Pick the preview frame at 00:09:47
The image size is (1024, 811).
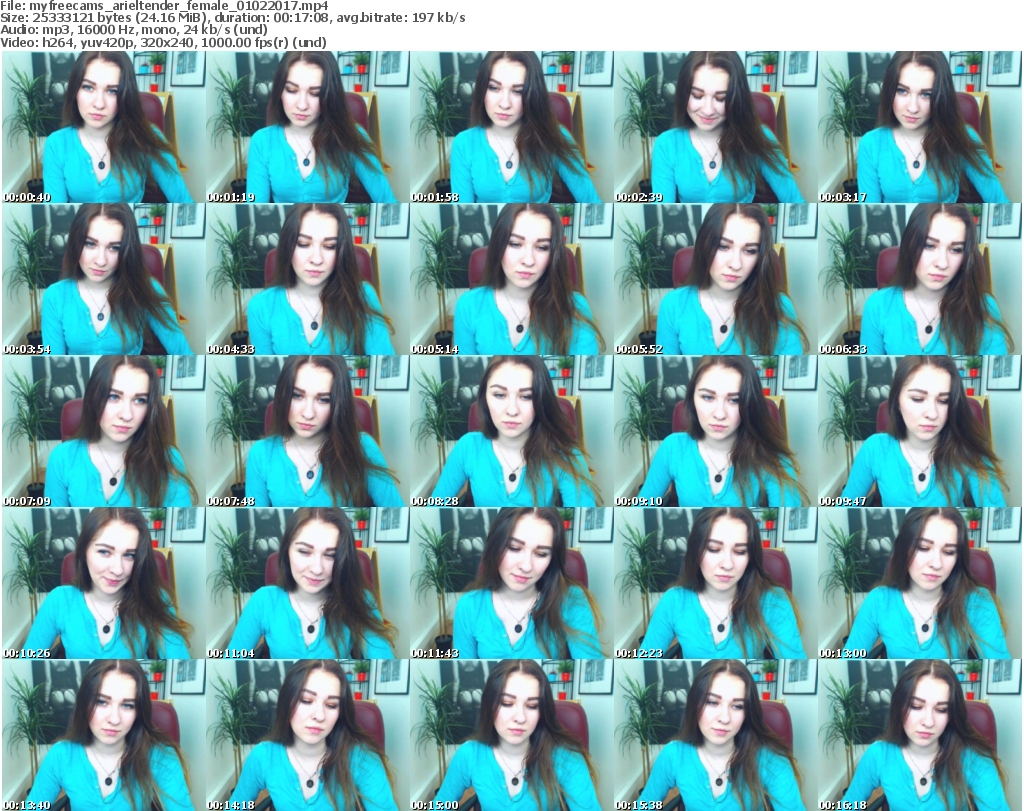[x=920, y=432]
